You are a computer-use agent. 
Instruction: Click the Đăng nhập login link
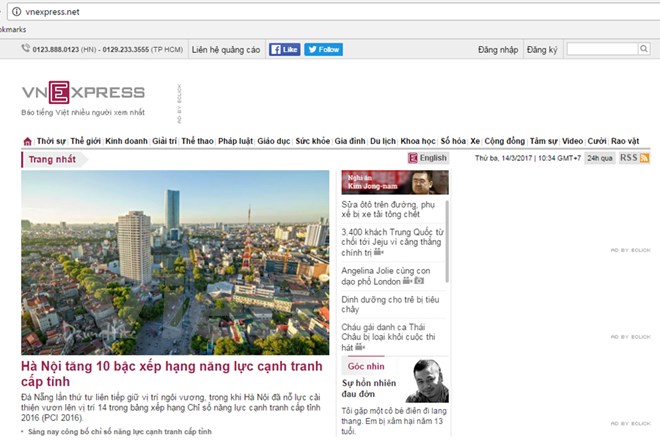click(x=497, y=49)
